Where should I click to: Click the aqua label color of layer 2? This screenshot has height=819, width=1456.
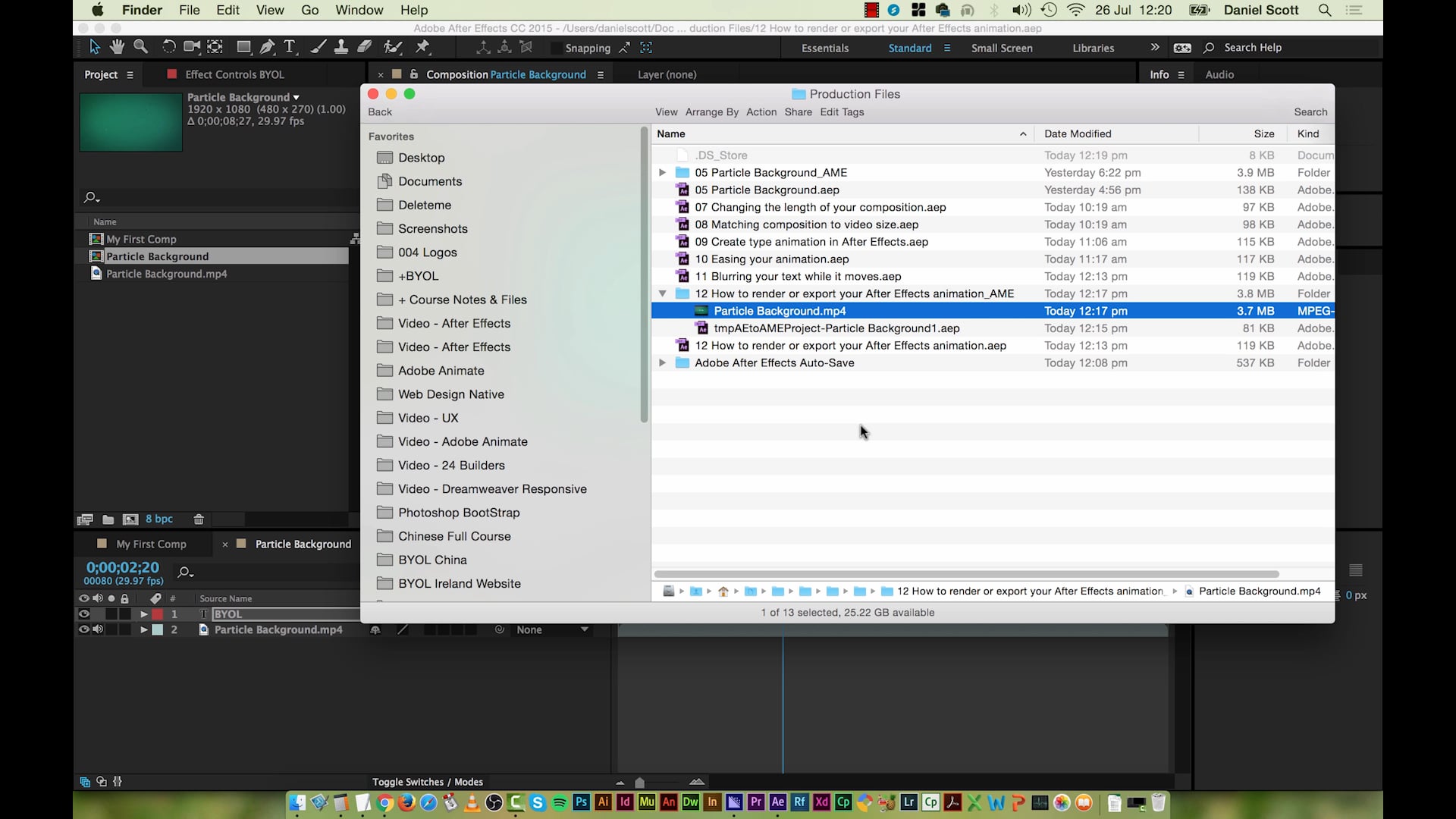pos(158,629)
